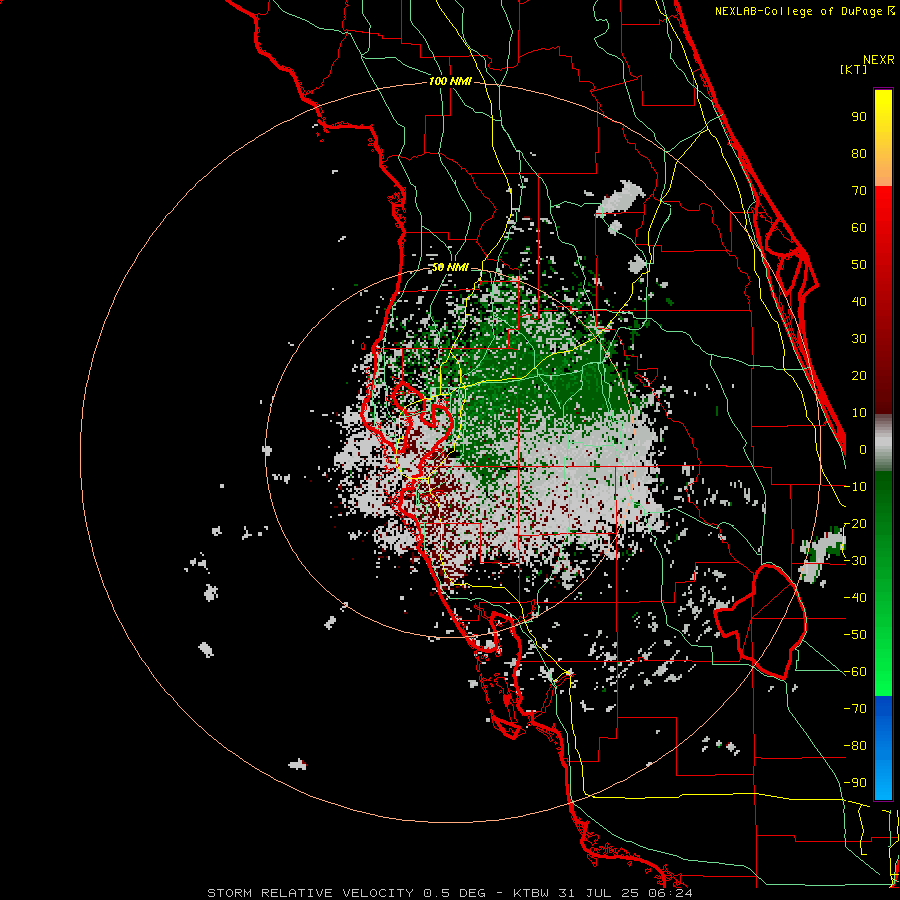
Task: Click the -90 value on the velocity scale
Action: pos(855,783)
